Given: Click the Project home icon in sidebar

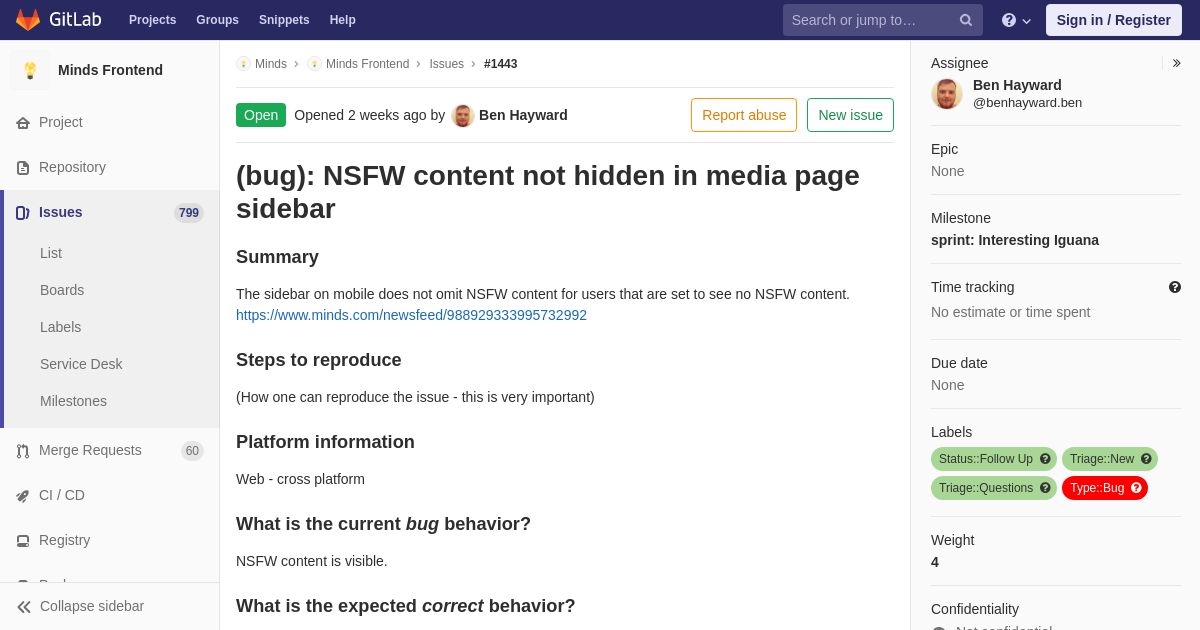Looking at the screenshot, I should point(23,123).
